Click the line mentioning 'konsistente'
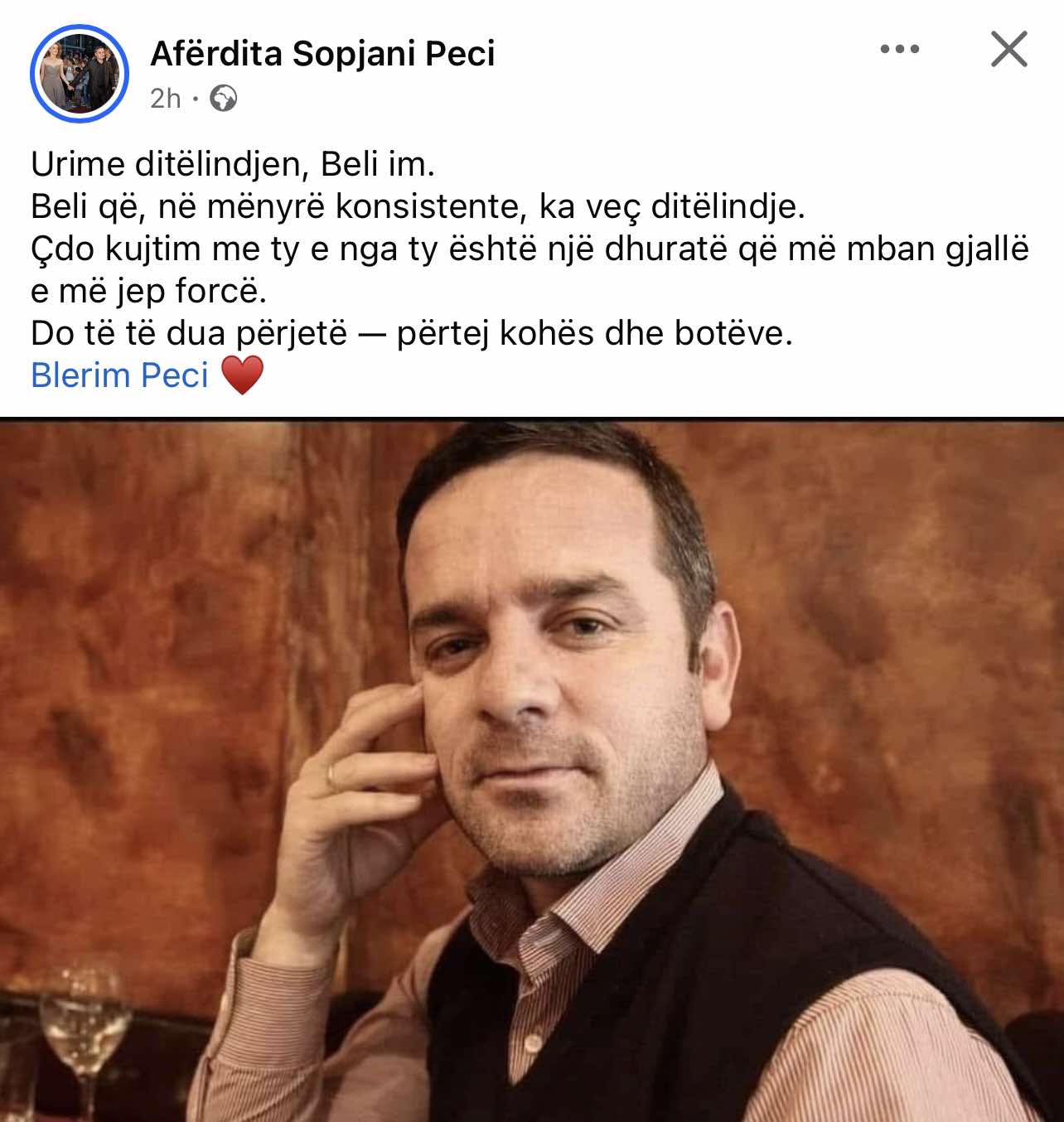The width and height of the screenshot is (1064, 1122). [418, 206]
